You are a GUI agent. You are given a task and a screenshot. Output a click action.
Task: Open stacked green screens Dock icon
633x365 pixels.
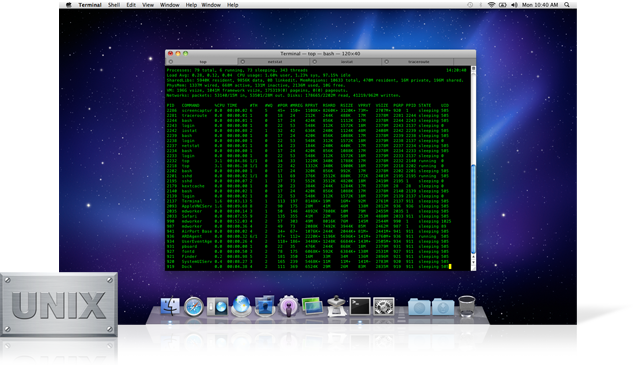click(x=312, y=306)
